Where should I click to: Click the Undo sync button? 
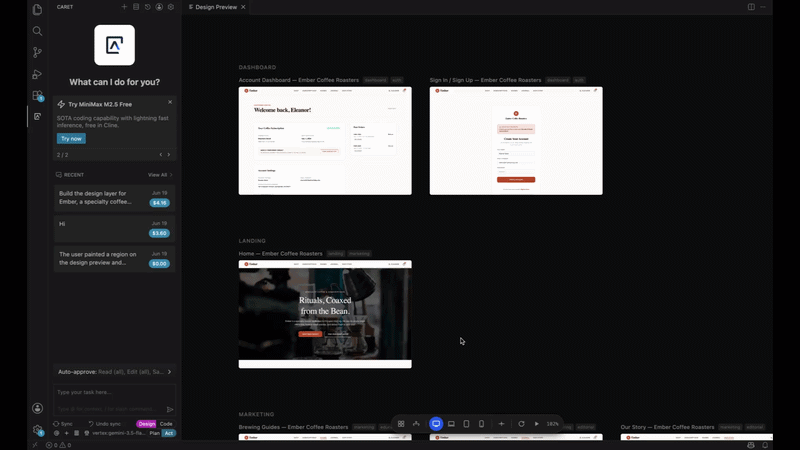tap(105, 424)
